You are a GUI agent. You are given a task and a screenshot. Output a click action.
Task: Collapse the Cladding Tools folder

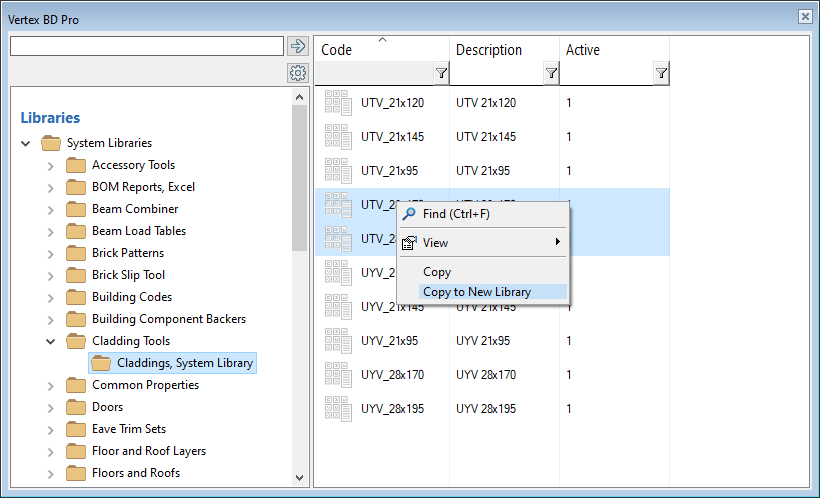[51, 341]
